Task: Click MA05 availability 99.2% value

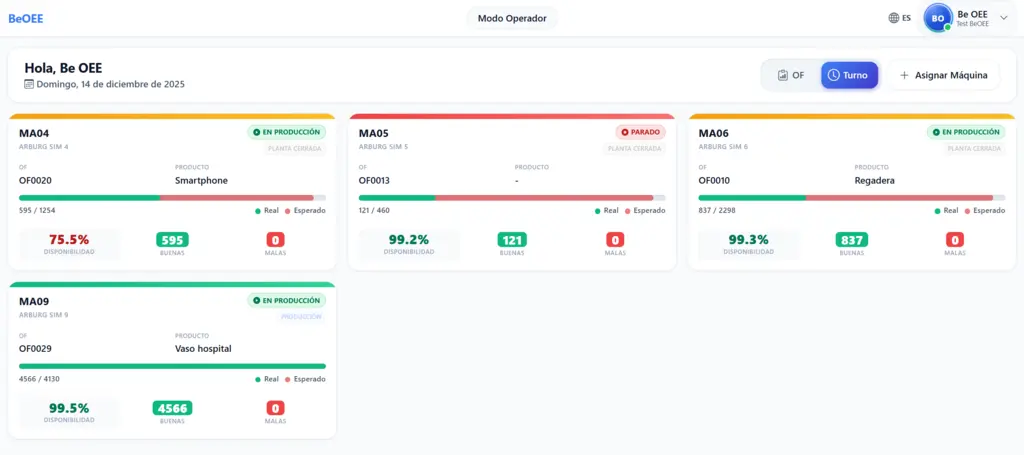Action: click(x=409, y=239)
